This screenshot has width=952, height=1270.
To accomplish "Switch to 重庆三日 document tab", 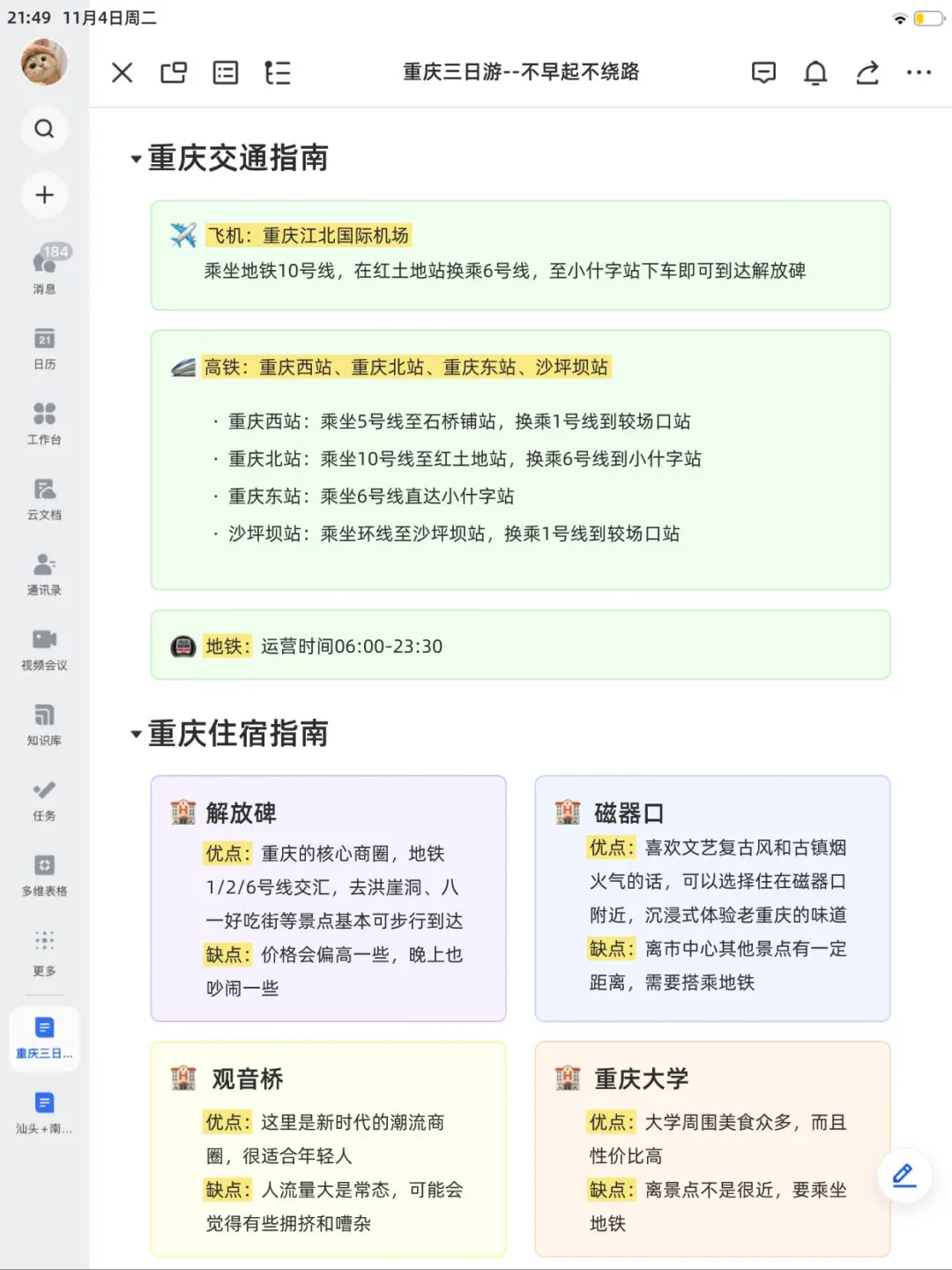I will click(44, 1038).
